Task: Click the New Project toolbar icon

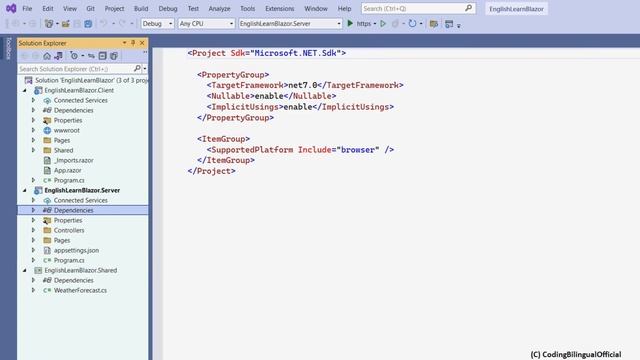Action: [49, 24]
